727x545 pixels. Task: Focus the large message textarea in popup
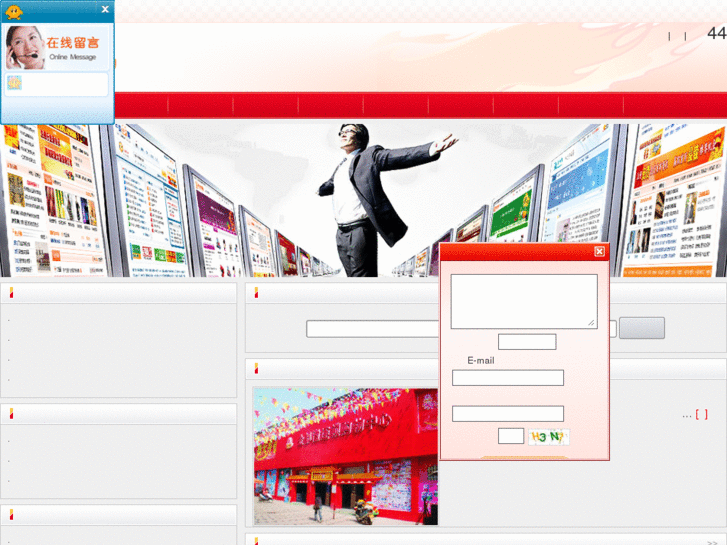point(524,301)
